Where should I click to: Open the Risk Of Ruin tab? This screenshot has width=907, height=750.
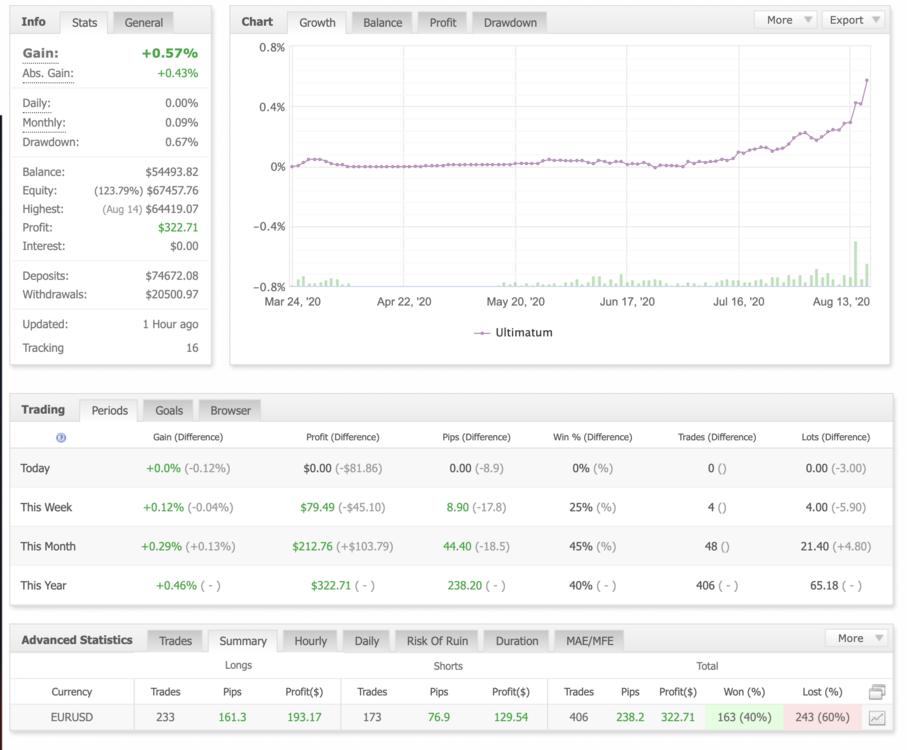[x=437, y=641]
